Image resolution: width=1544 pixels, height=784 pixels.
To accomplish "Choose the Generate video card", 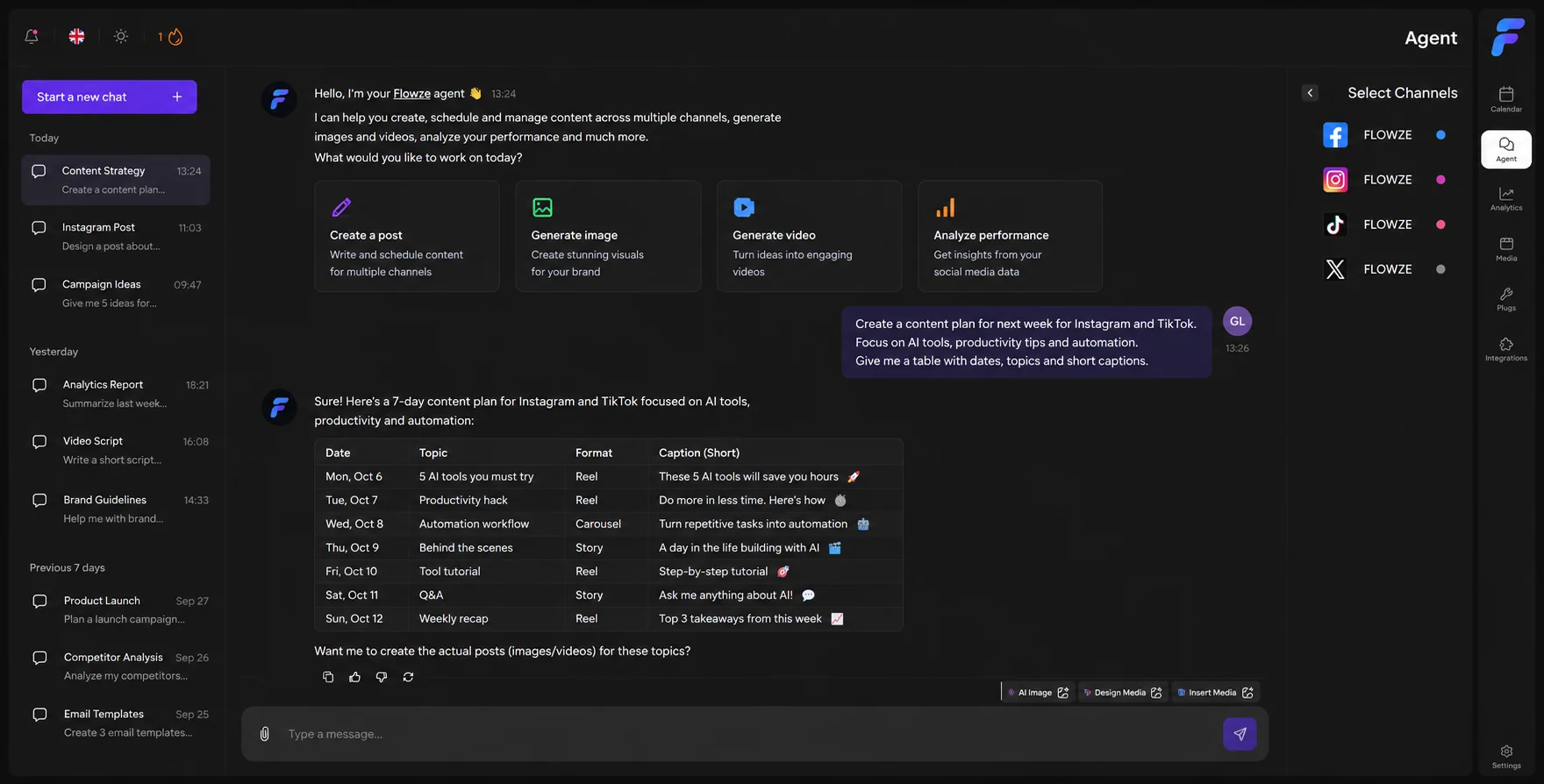I will tap(809, 236).
